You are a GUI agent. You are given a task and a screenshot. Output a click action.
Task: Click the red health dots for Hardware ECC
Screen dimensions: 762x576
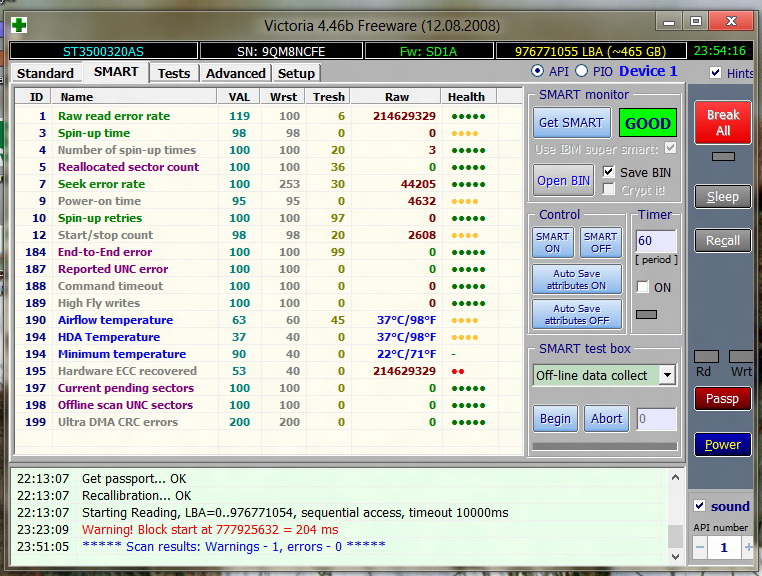(458, 372)
